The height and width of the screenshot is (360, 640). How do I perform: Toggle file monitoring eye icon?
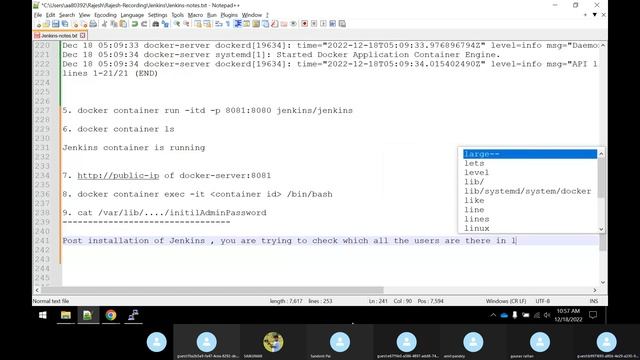point(293,24)
